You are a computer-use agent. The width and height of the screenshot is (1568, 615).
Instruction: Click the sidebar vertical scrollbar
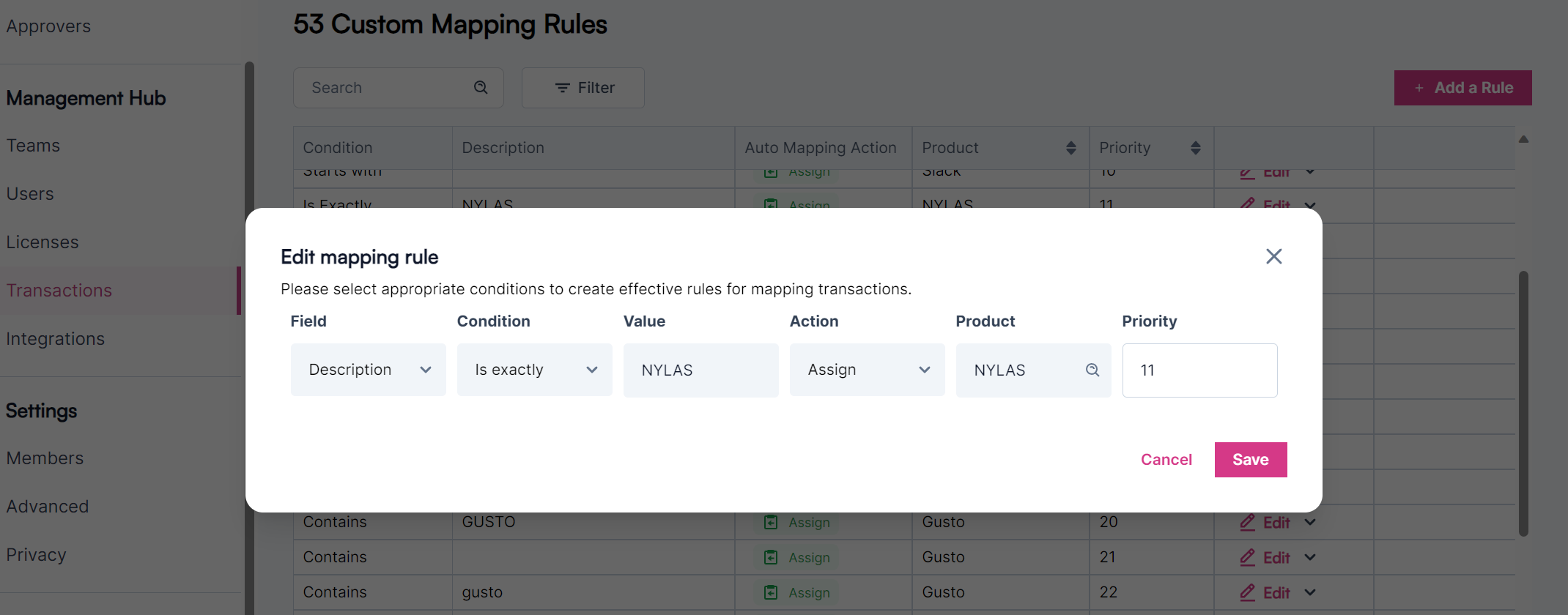coord(249,338)
